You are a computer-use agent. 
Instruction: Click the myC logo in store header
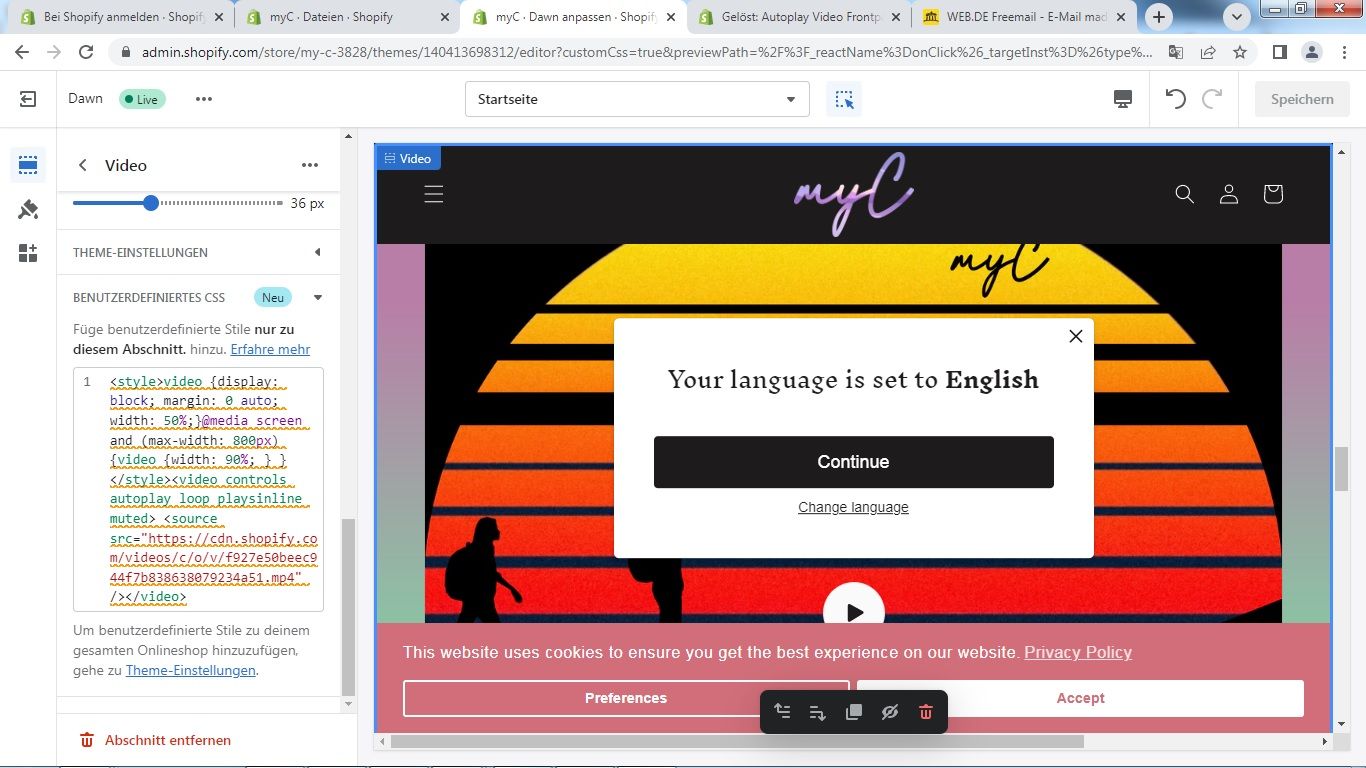coord(853,194)
